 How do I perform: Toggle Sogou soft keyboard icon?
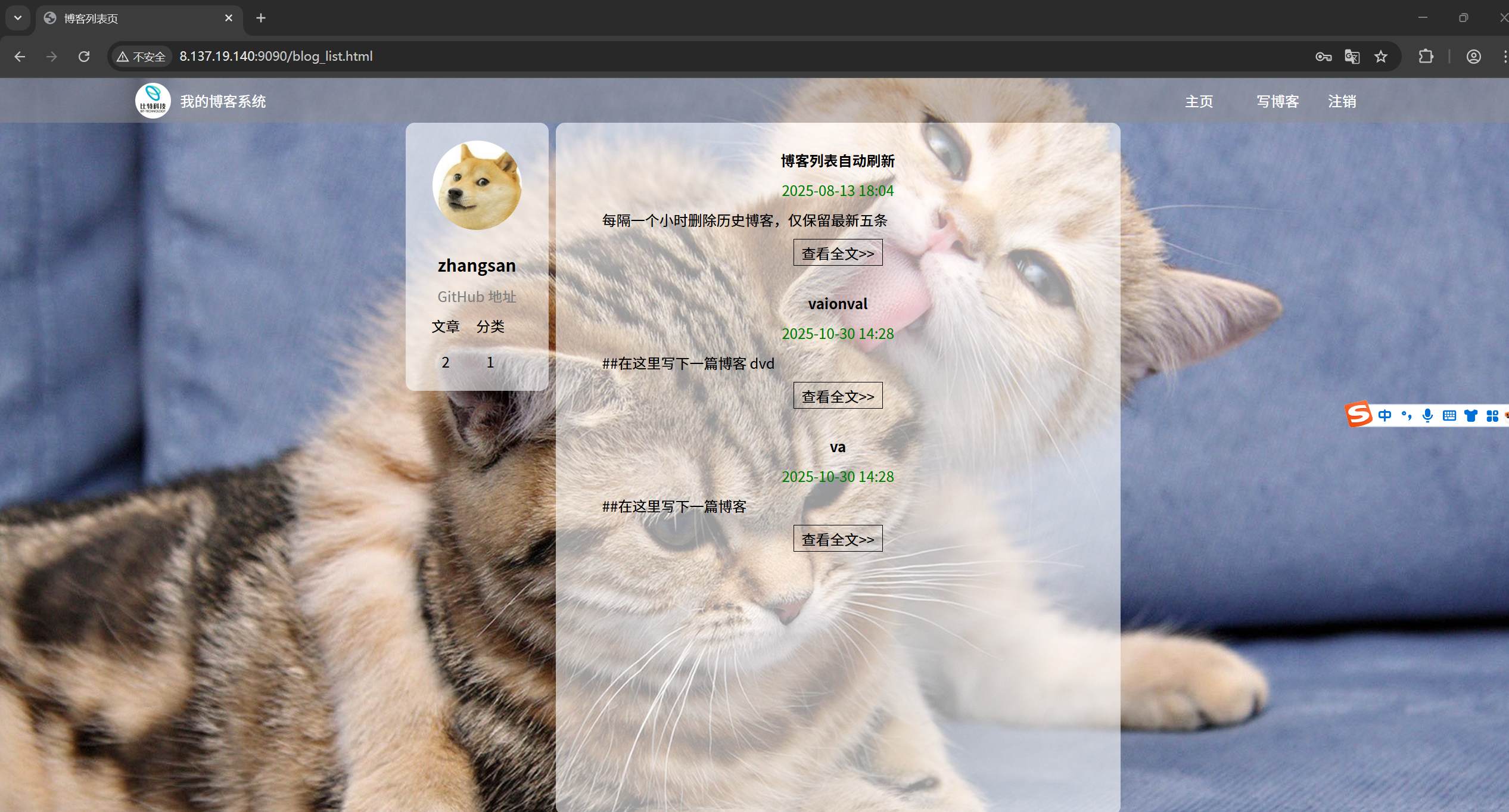(1449, 415)
